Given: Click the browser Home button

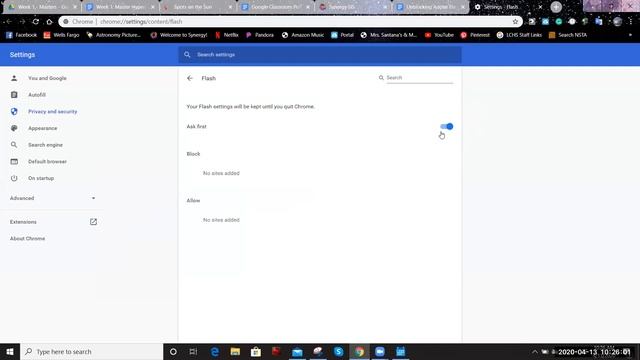Looking at the screenshot, I should click(x=49, y=22).
